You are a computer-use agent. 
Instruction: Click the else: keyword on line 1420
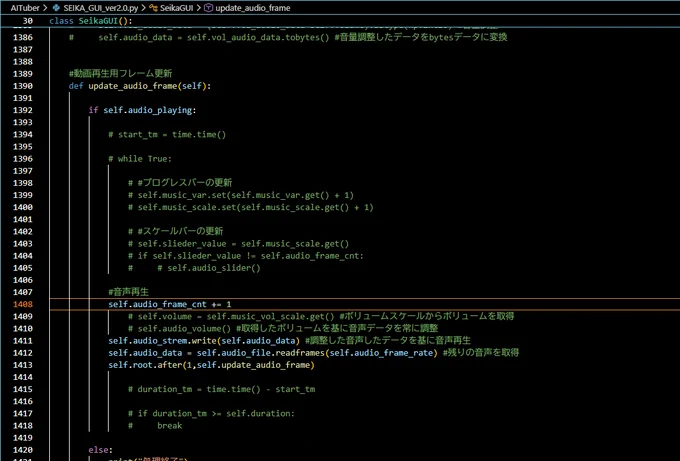pos(101,450)
